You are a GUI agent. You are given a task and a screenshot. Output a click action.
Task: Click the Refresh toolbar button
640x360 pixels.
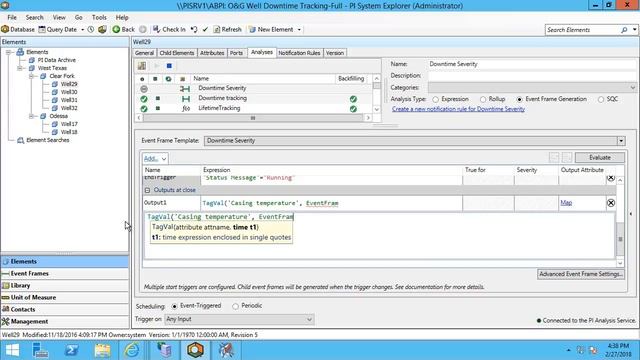tap(227, 29)
